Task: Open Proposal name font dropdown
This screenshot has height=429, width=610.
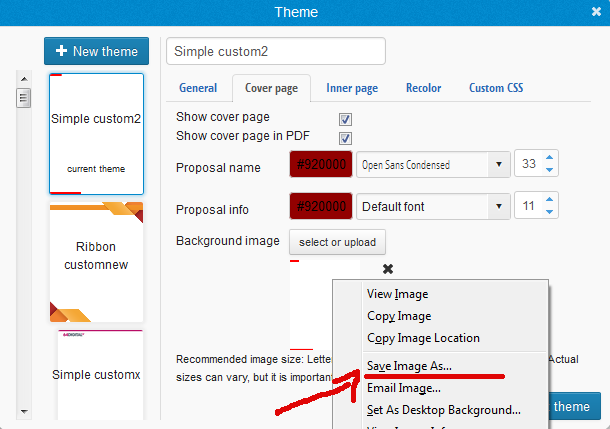Action: pos(432,165)
